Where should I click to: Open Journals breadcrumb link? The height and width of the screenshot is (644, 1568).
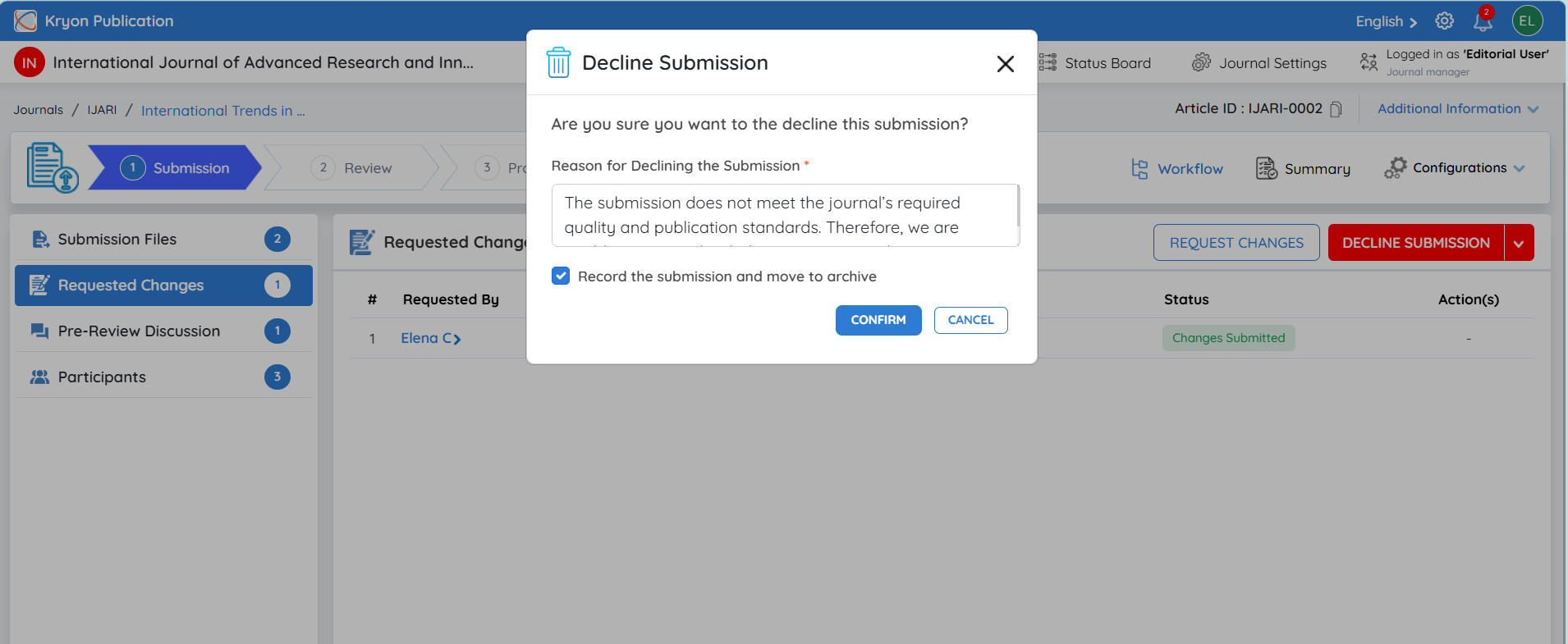point(38,110)
